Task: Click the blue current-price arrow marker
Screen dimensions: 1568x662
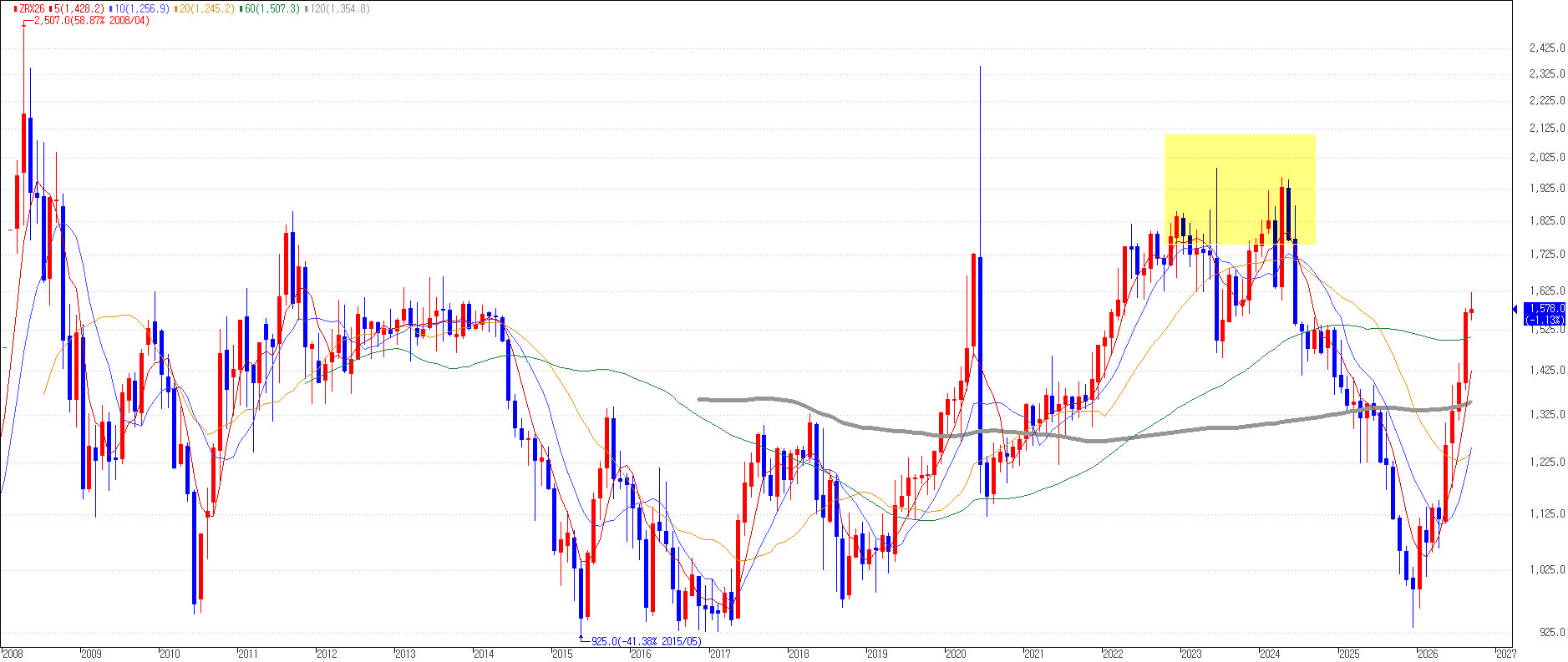Action: click(x=1515, y=309)
